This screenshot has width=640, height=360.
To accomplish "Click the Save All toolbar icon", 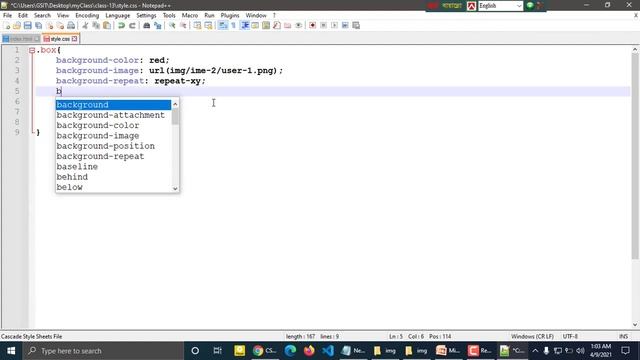I will coord(38,25).
